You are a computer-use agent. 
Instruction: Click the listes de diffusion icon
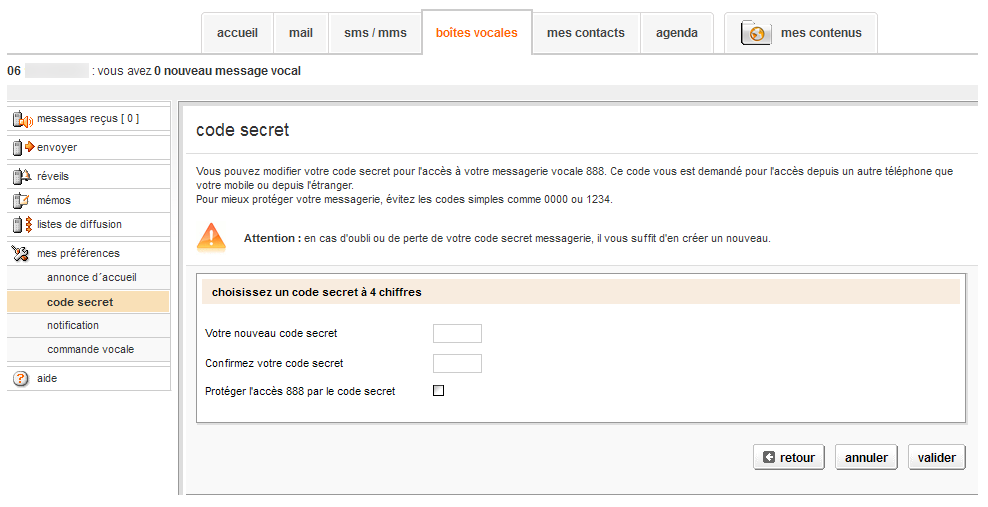point(22,225)
